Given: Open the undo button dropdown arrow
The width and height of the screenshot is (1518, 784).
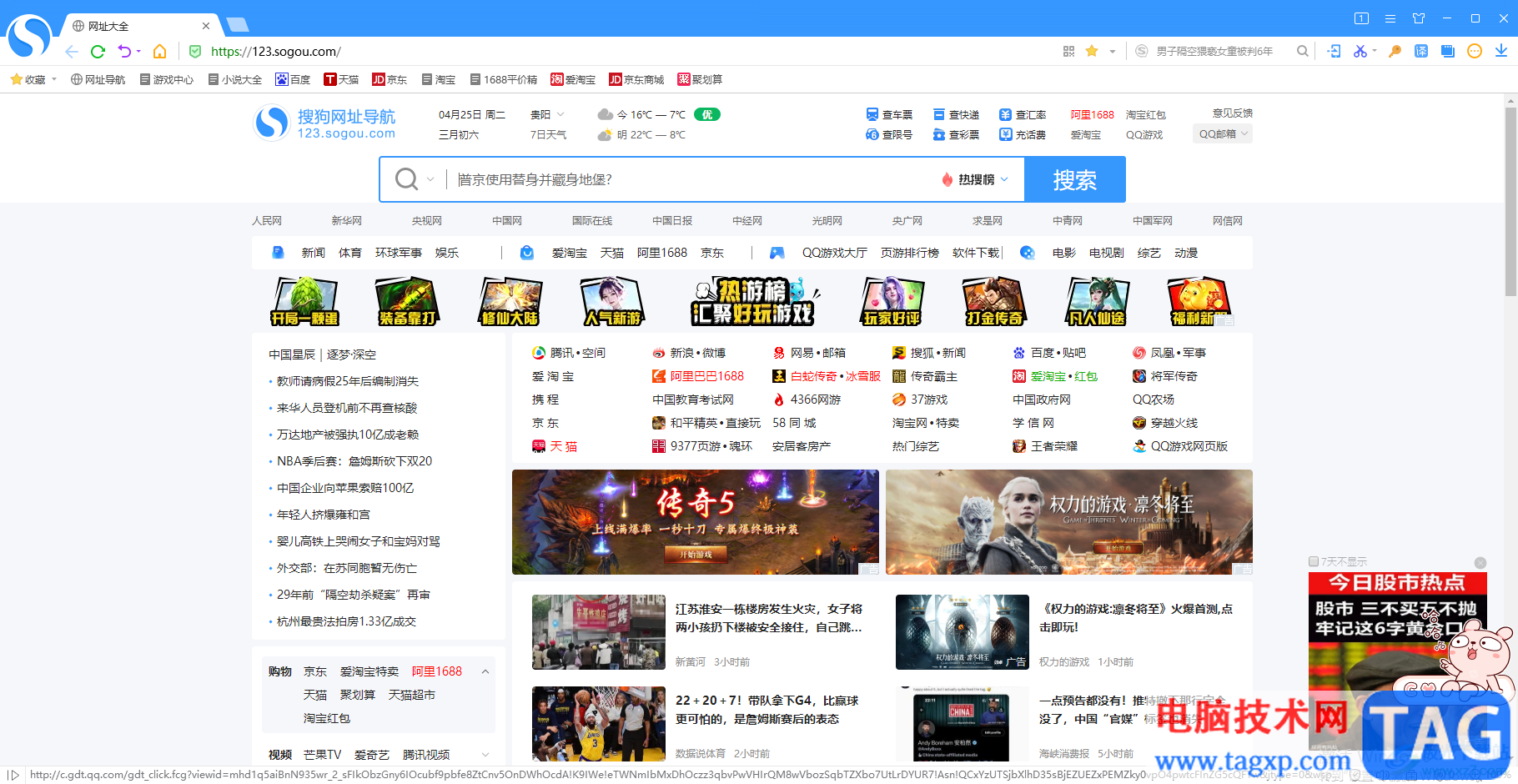Looking at the screenshot, I should pos(138,52).
